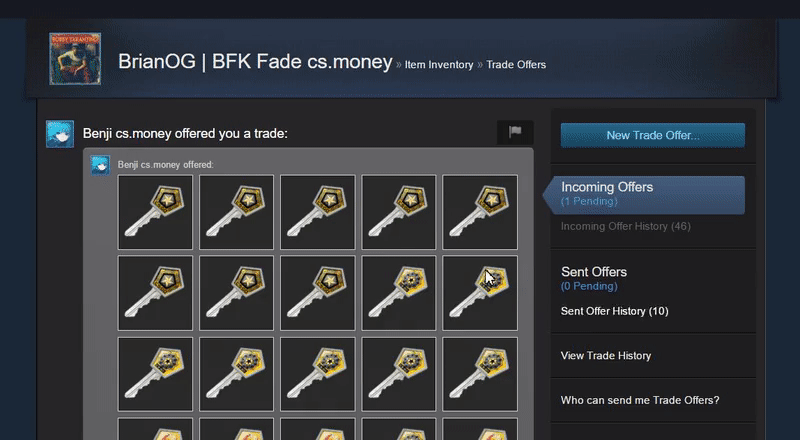
Task: Select the first key in the third row
Action: tap(155, 374)
